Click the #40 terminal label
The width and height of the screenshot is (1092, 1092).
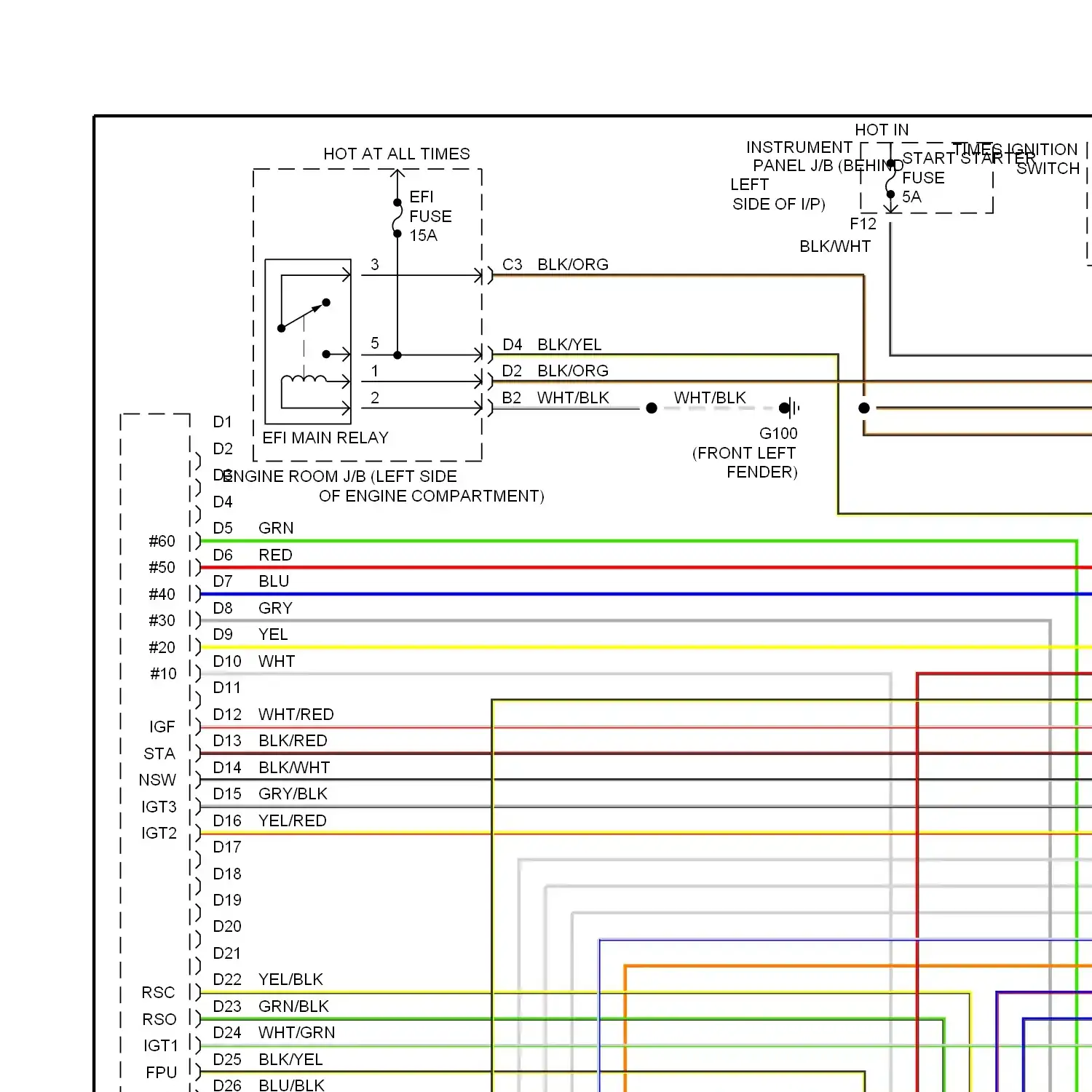(162, 594)
